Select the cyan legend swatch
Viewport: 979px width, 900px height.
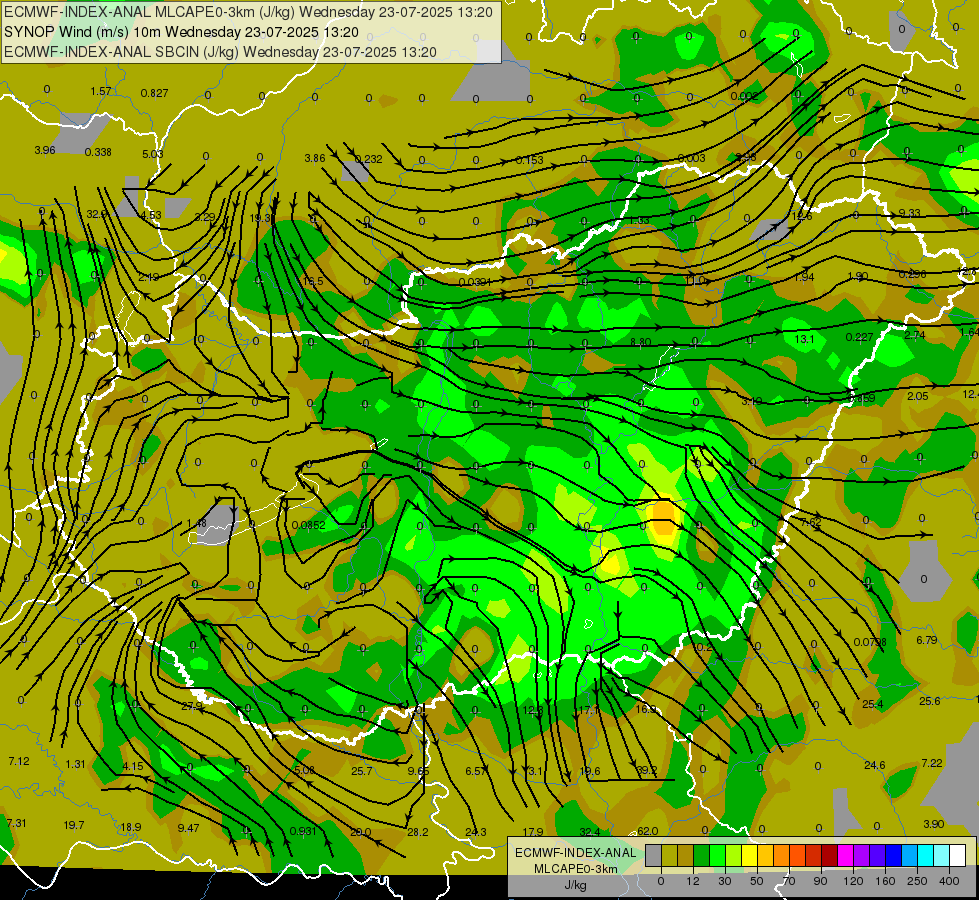pyautogui.click(x=925, y=855)
